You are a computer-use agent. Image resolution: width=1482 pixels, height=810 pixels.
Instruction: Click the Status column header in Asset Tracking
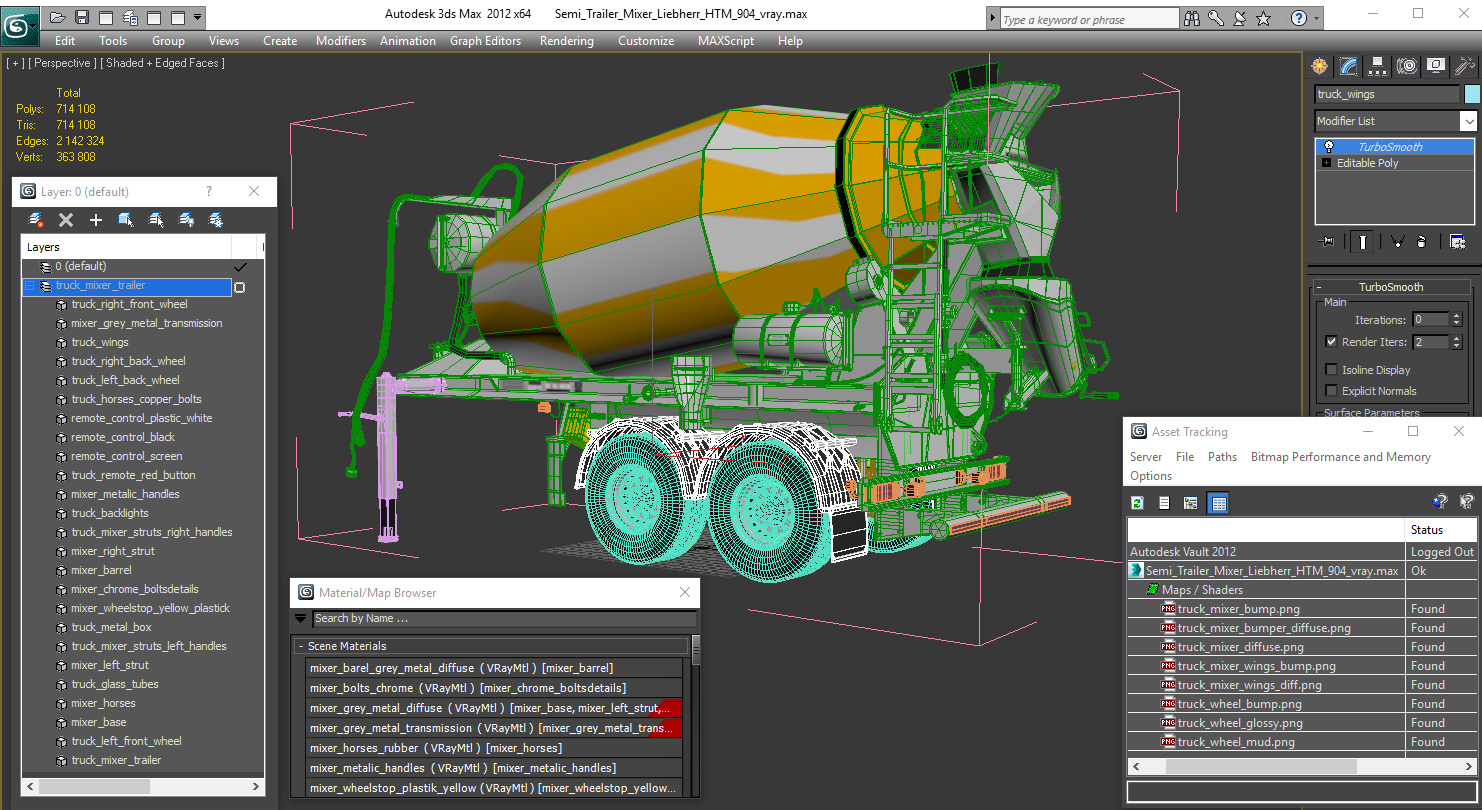coord(1440,529)
